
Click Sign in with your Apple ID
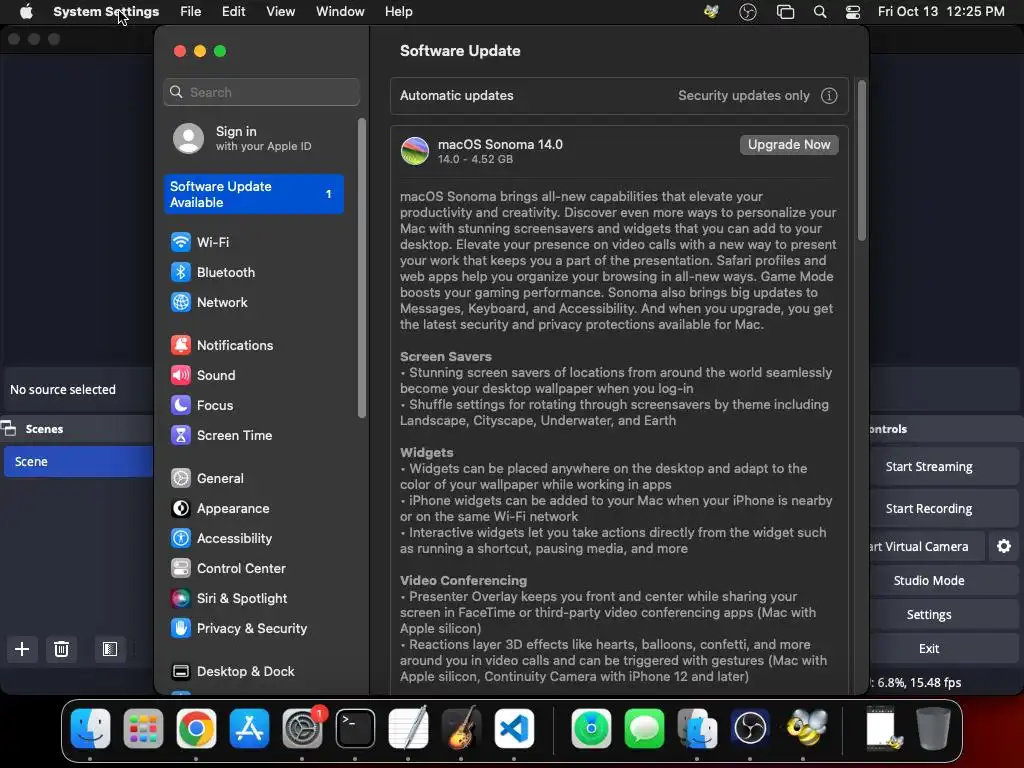click(253, 138)
